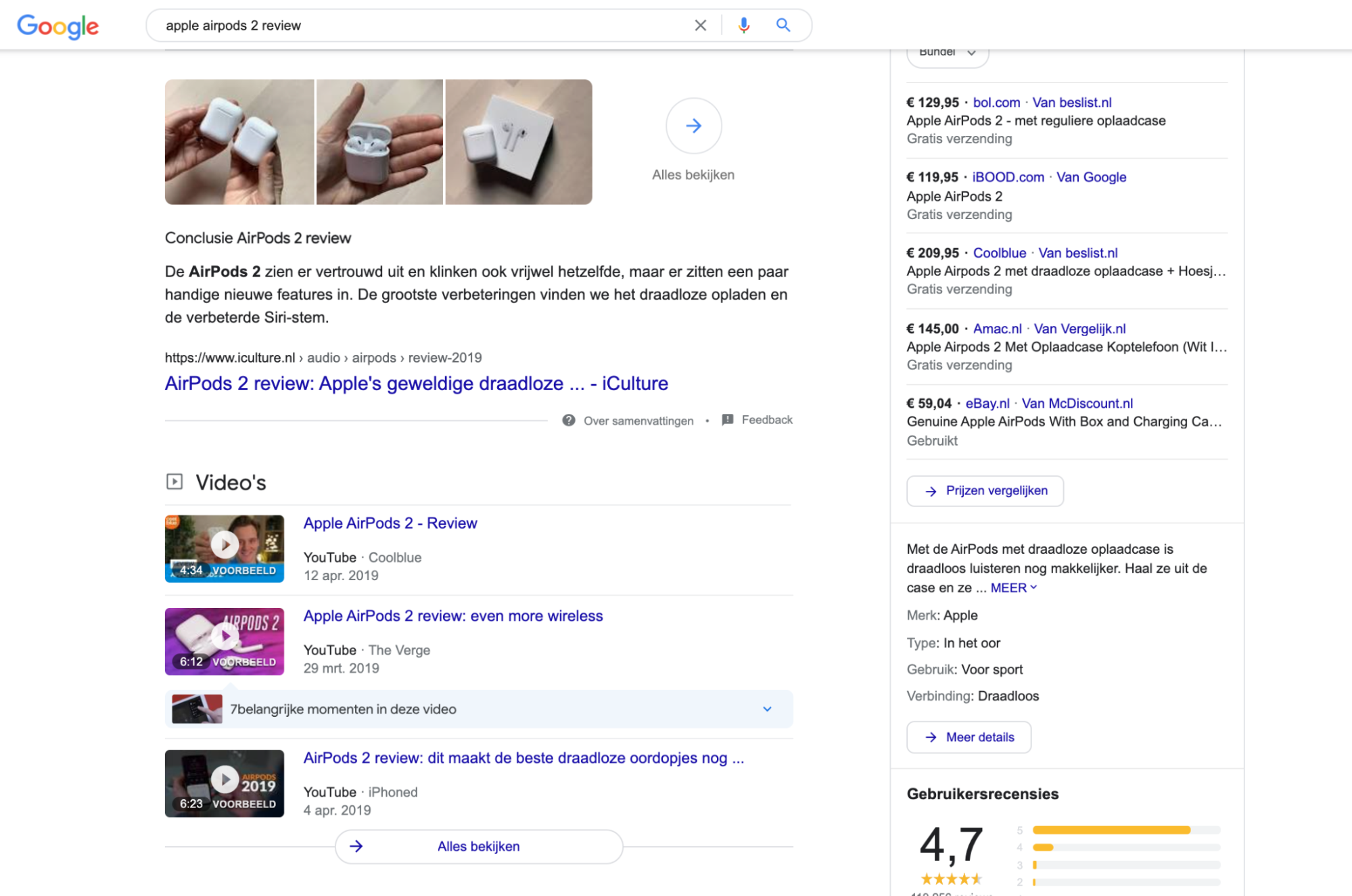Image resolution: width=1352 pixels, height=896 pixels.
Task: Start voice search with microphone icon
Action: pos(744,26)
